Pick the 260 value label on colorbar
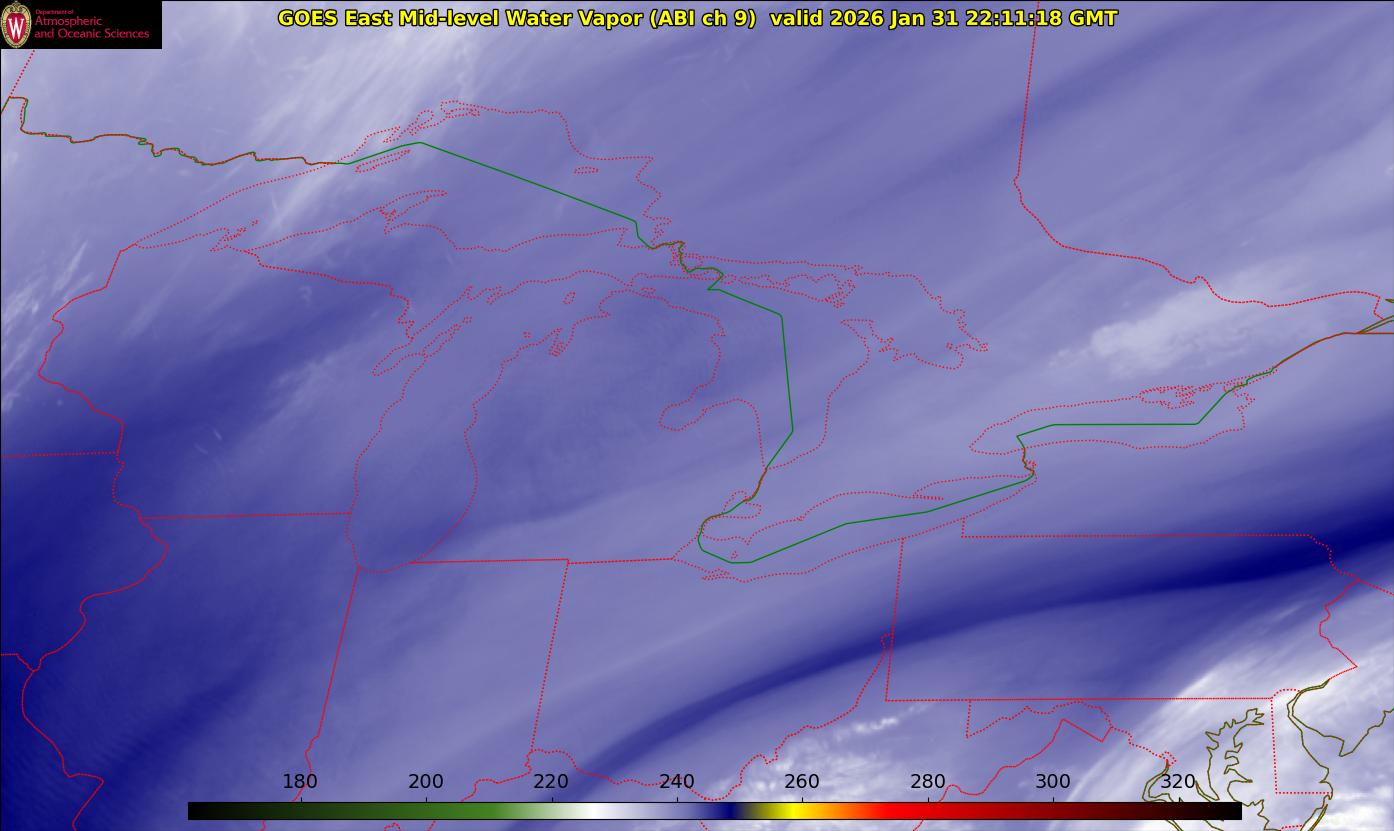 [802, 782]
